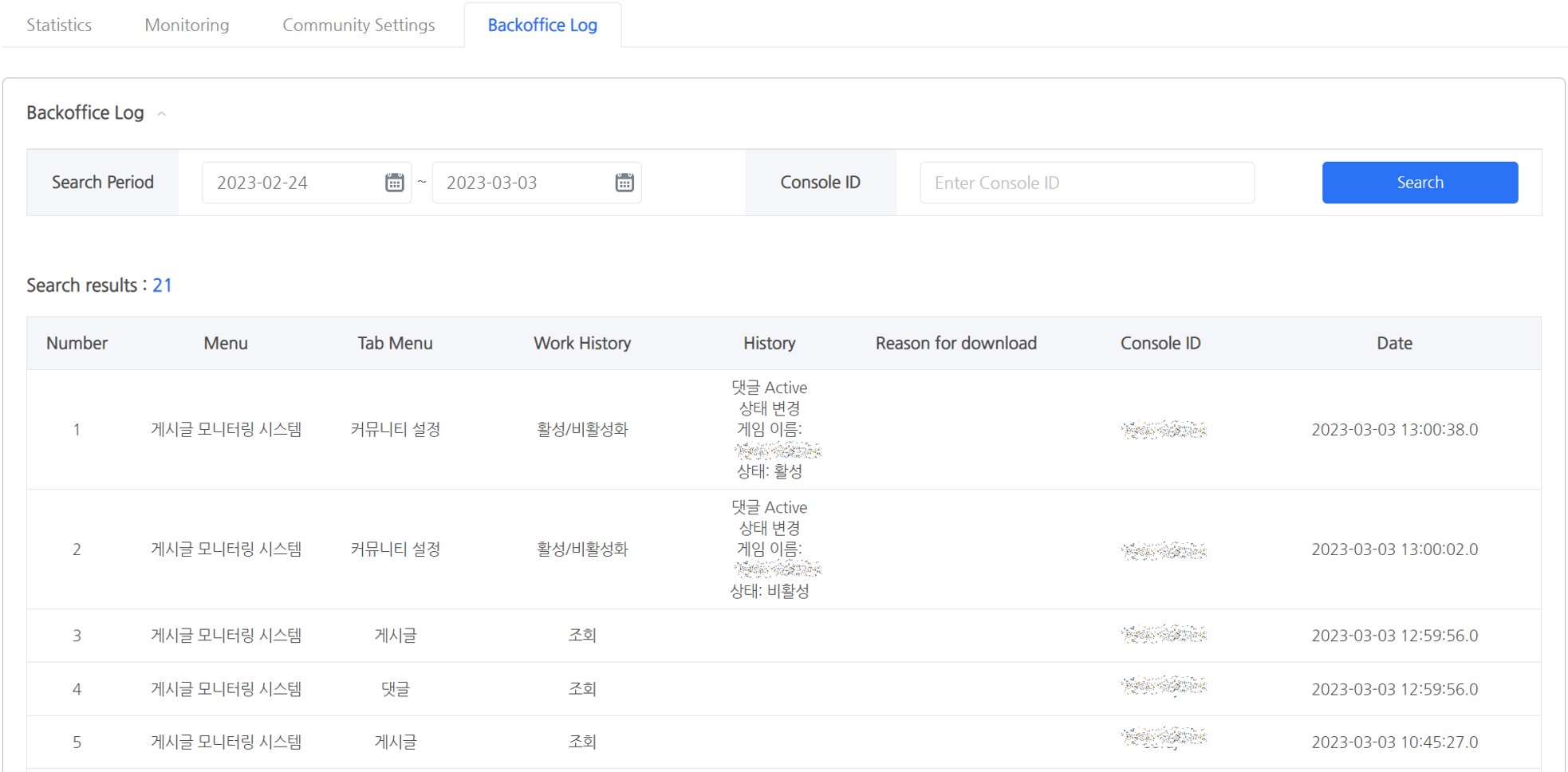Viewport: 1568px width, 772px height.
Task: Click the row number 2 cell
Action: 77,549
